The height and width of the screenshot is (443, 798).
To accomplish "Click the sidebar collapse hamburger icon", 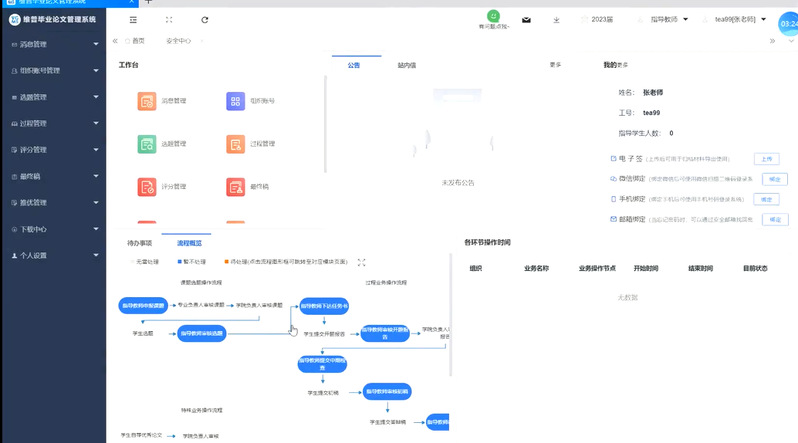I will (x=133, y=20).
